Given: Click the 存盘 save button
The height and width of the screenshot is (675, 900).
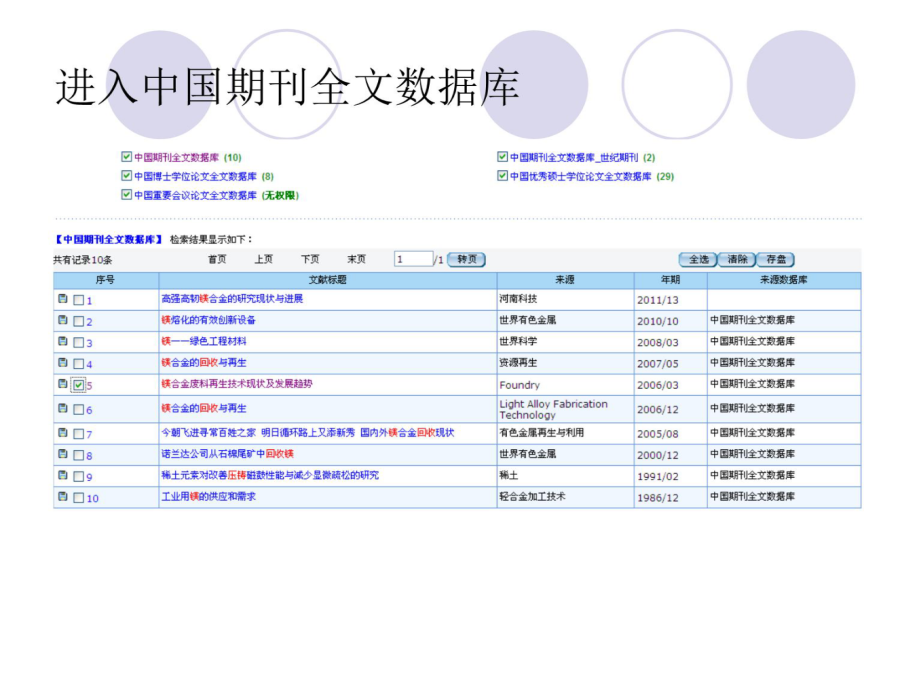Looking at the screenshot, I should click(776, 259).
